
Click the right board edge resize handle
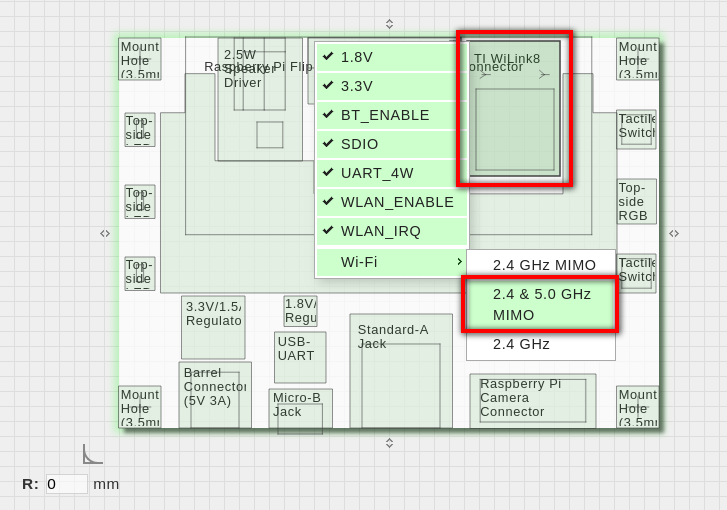coord(674,233)
